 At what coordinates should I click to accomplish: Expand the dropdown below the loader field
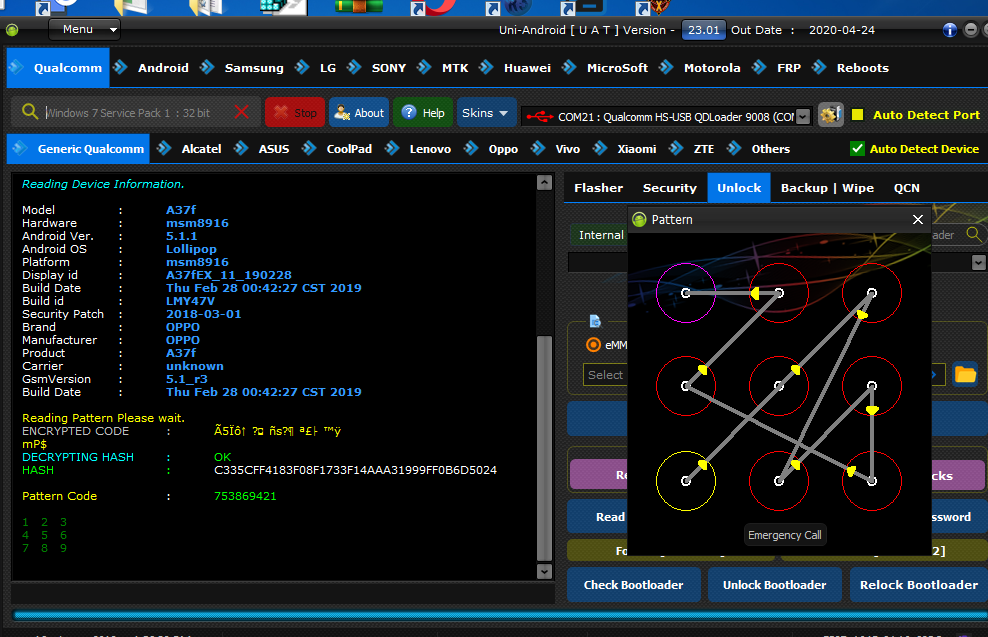[x=978, y=262]
